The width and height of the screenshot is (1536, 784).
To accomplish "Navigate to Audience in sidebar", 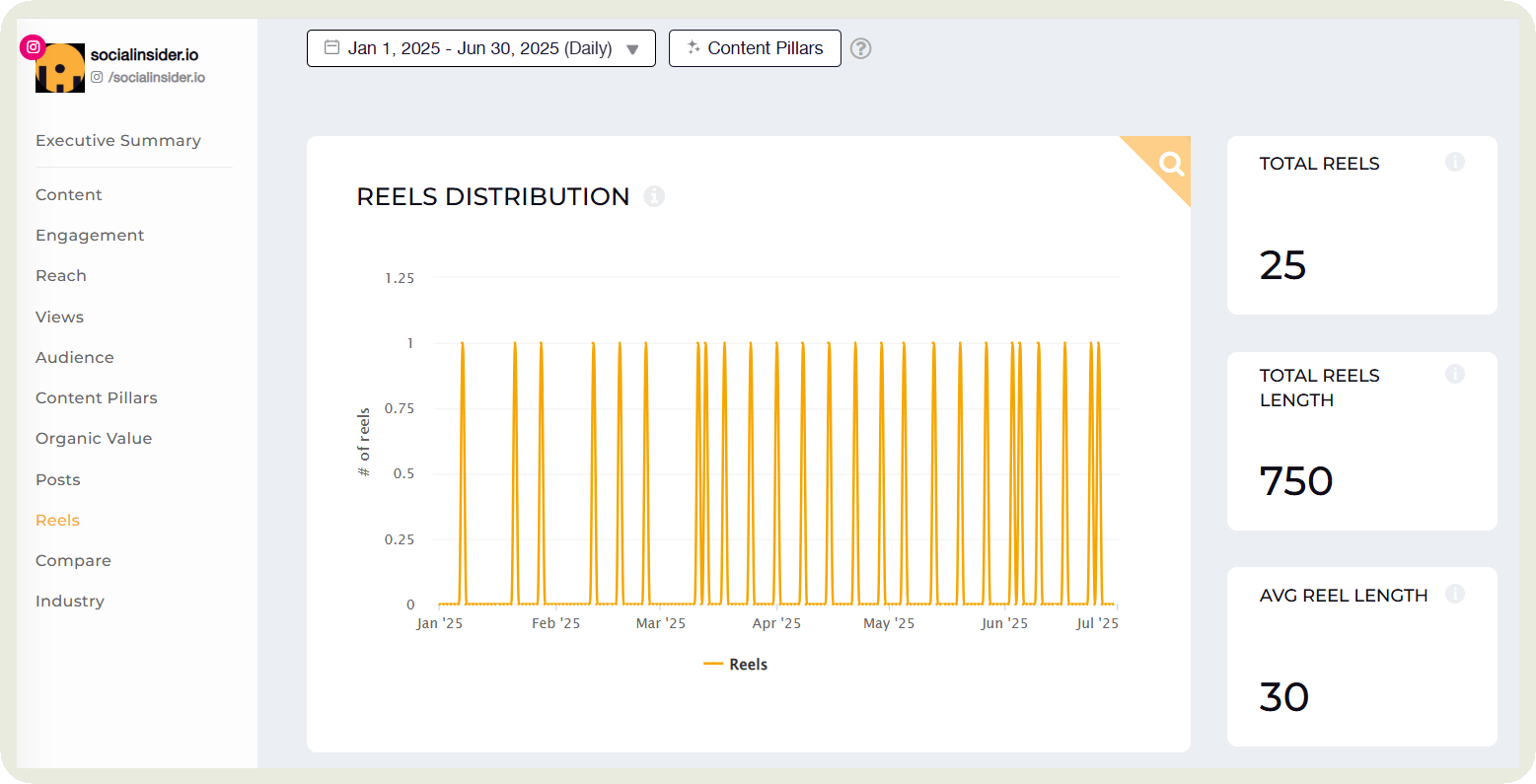I will (75, 358).
